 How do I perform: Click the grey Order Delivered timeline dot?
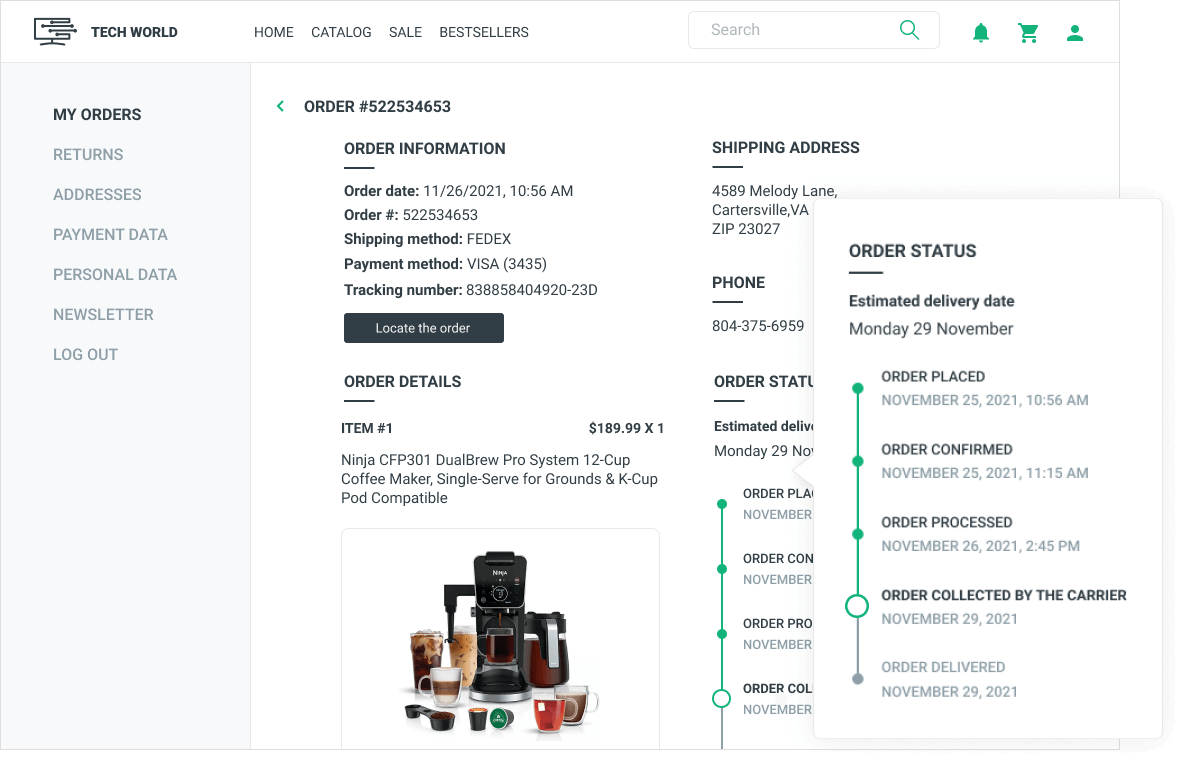click(x=857, y=679)
